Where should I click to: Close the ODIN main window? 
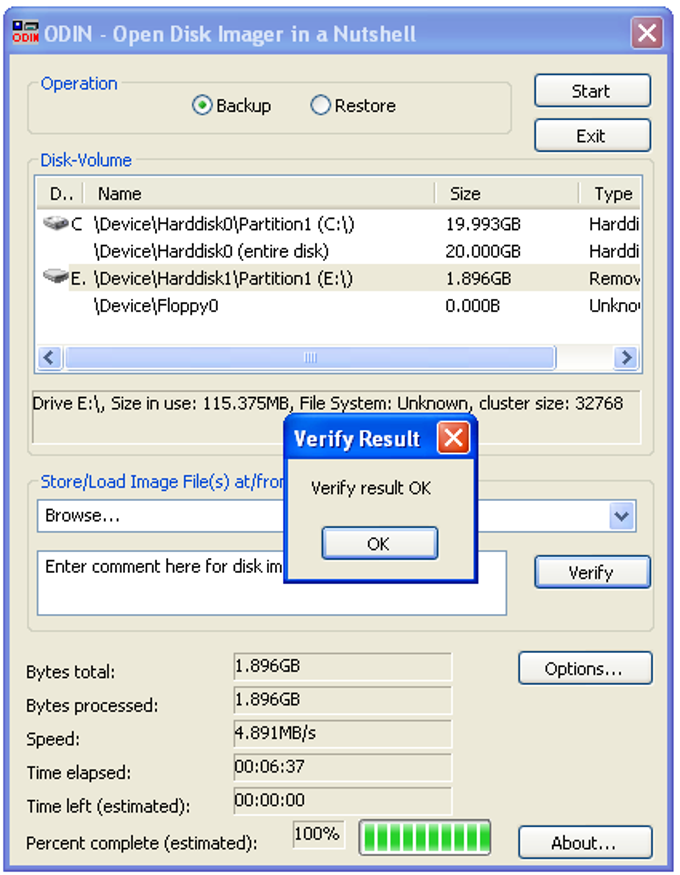[x=647, y=32]
